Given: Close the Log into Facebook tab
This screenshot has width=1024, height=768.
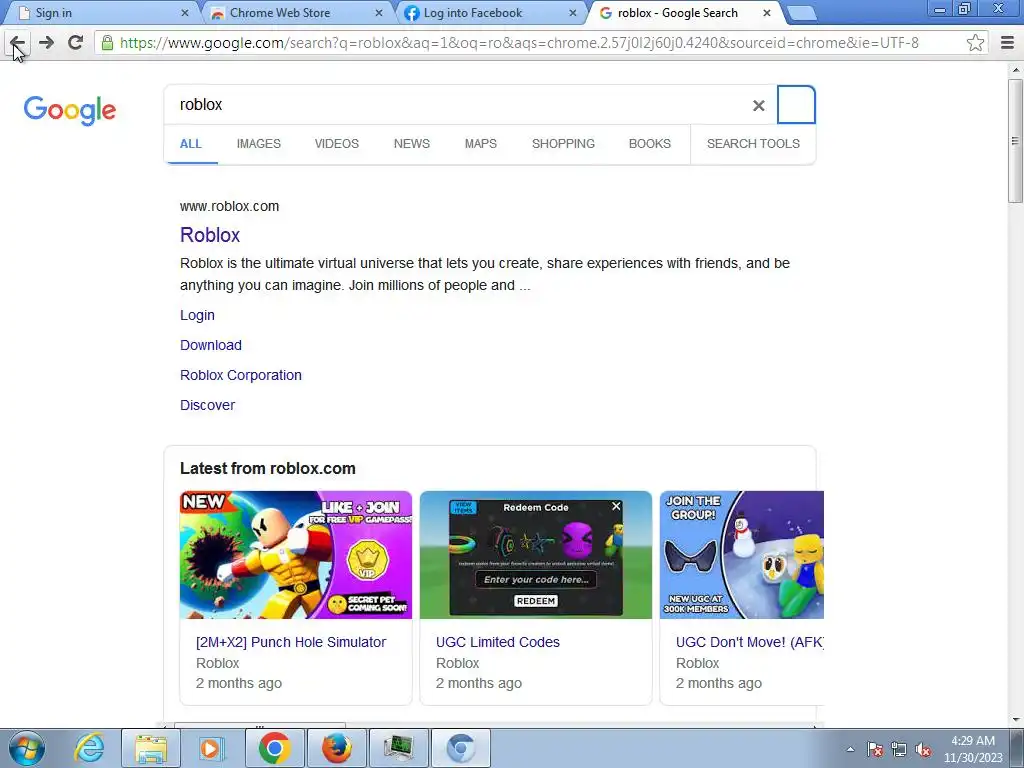Looking at the screenshot, I should (573, 13).
